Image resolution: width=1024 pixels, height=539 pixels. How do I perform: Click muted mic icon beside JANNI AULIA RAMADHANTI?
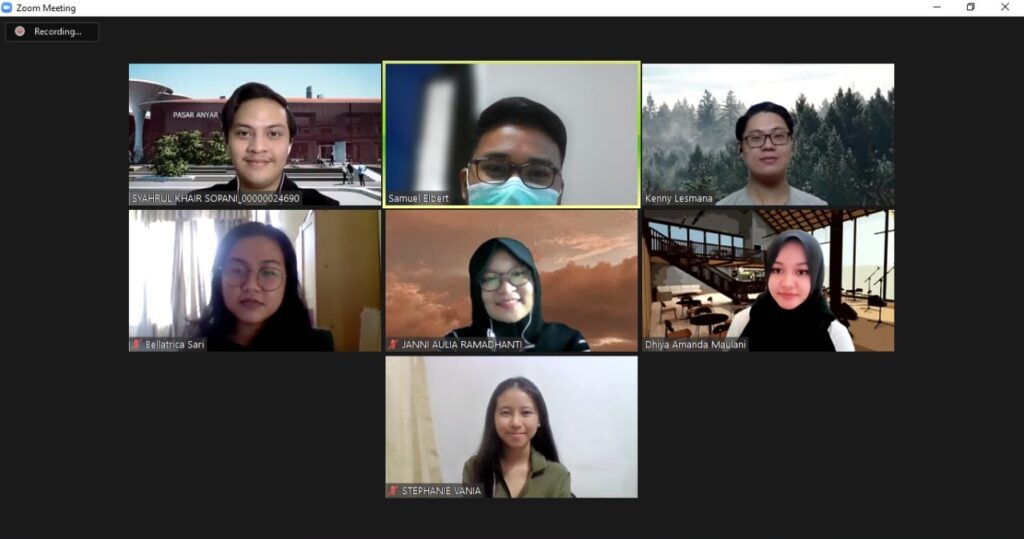tap(393, 344)
